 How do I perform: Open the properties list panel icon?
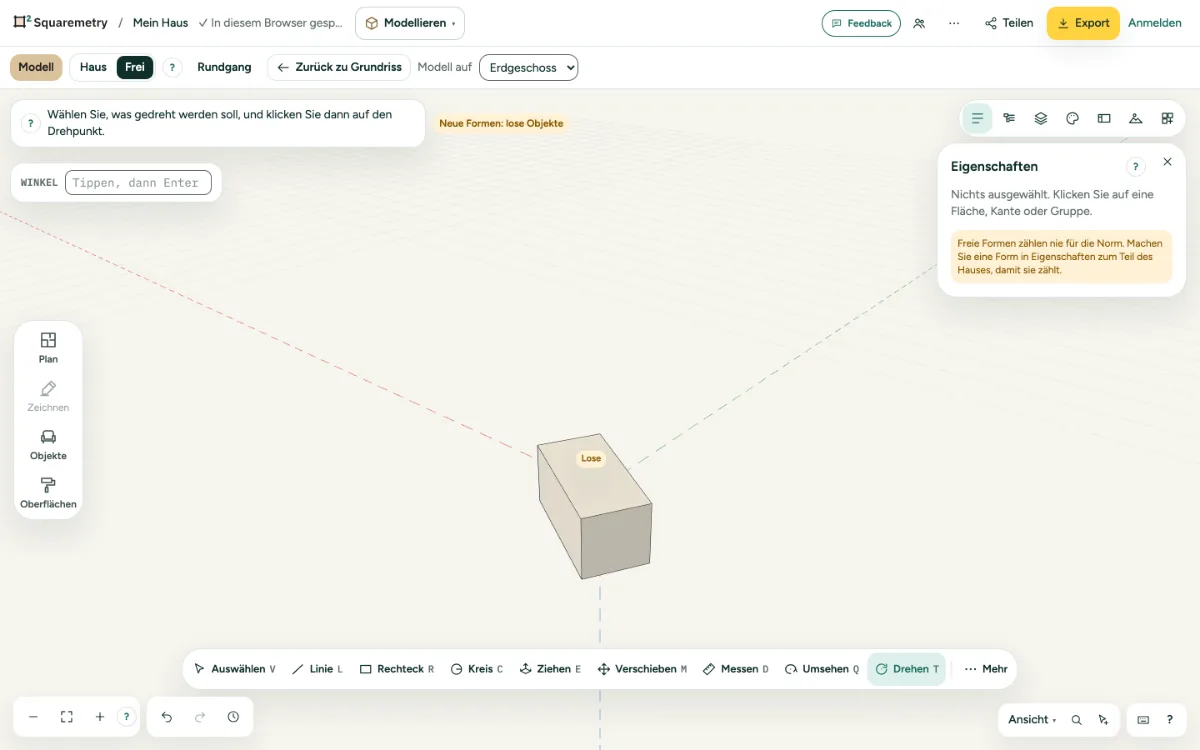[977, 118]
